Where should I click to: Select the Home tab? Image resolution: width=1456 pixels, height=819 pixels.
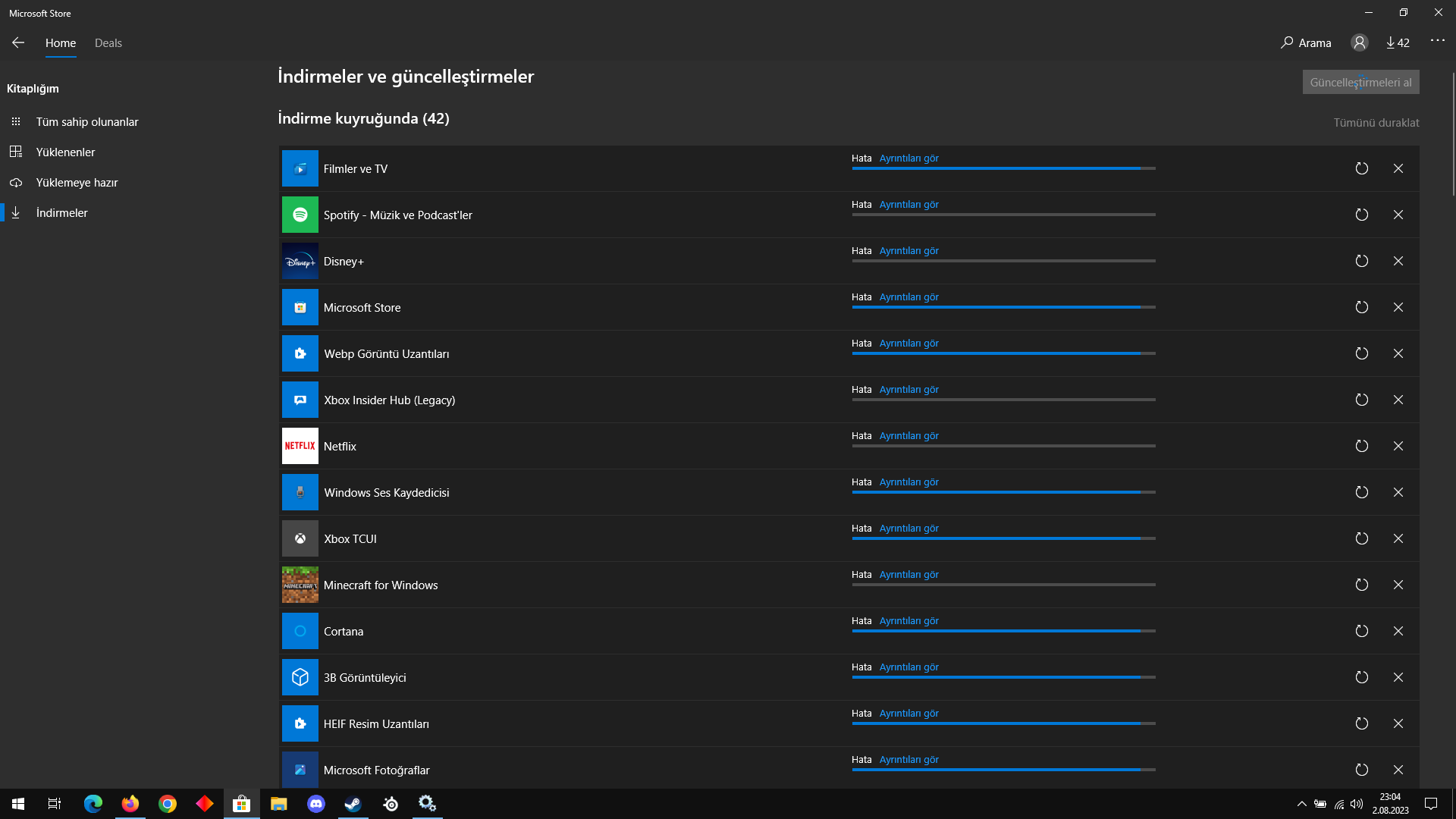pos(61,43)
